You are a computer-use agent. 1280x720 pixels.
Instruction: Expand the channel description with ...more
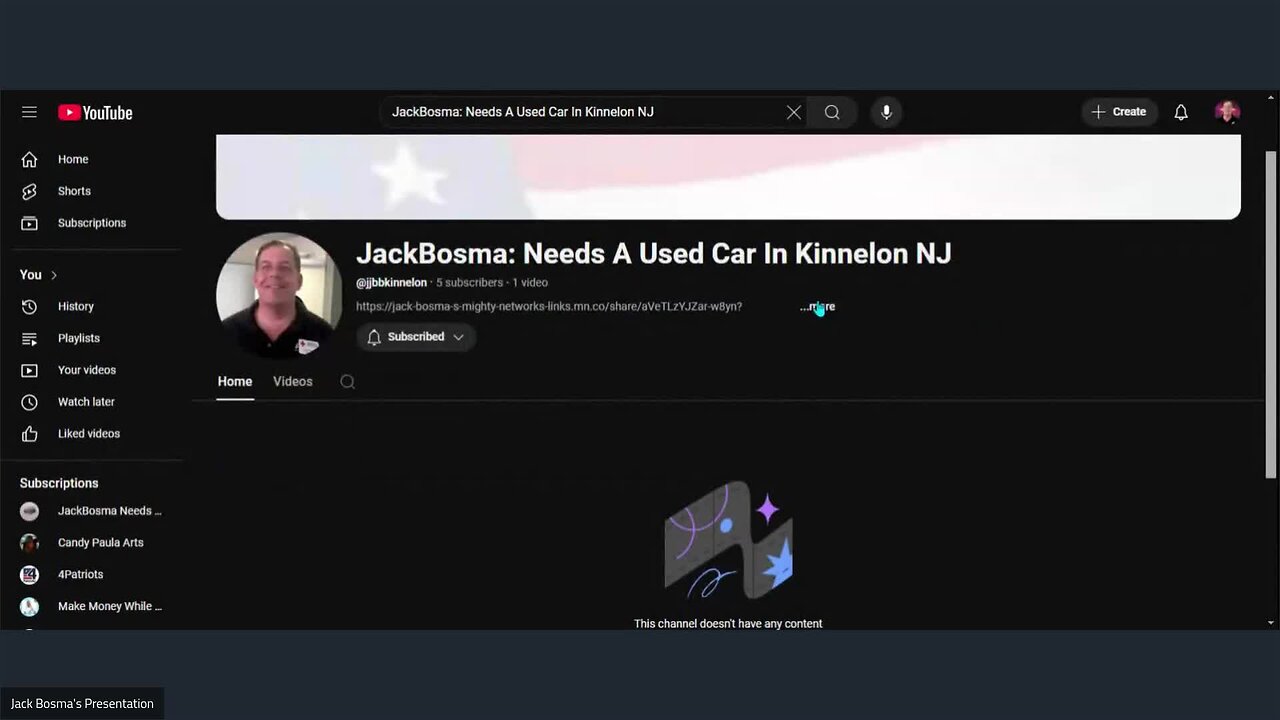pyautogui.click(x=818, y=307)
